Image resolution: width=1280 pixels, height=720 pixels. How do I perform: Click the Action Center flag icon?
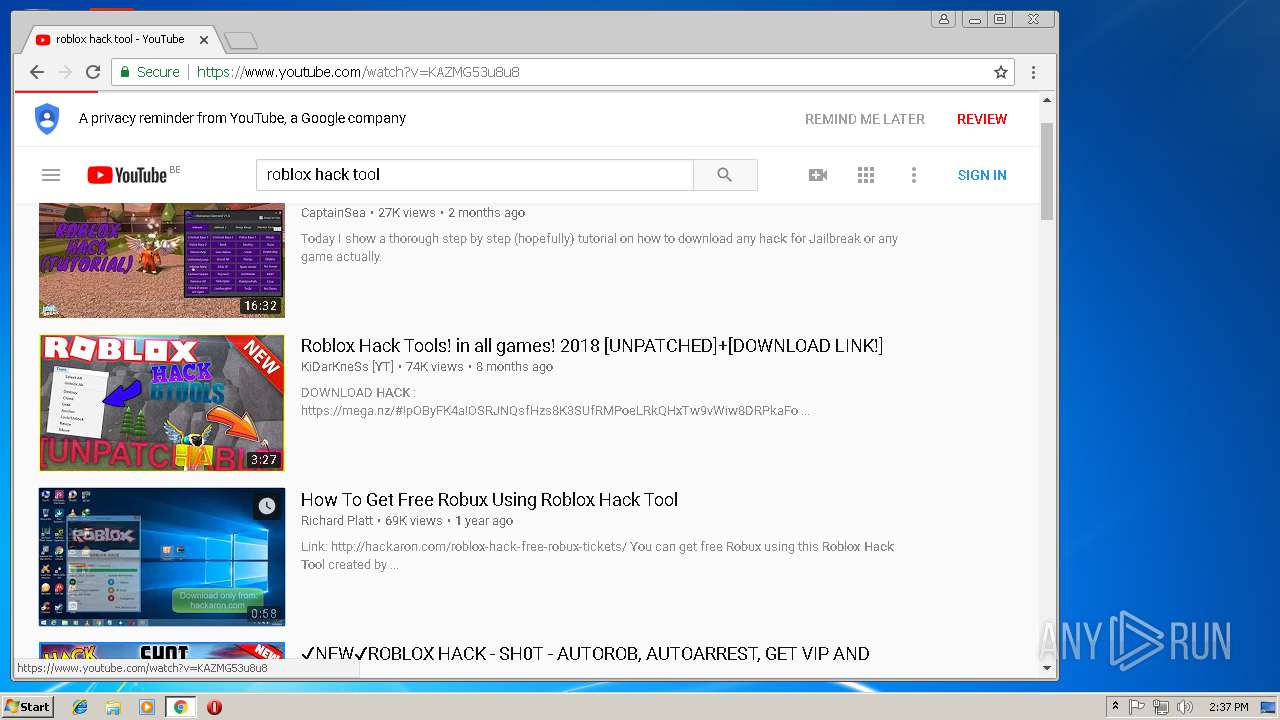tap(1137, 707)
